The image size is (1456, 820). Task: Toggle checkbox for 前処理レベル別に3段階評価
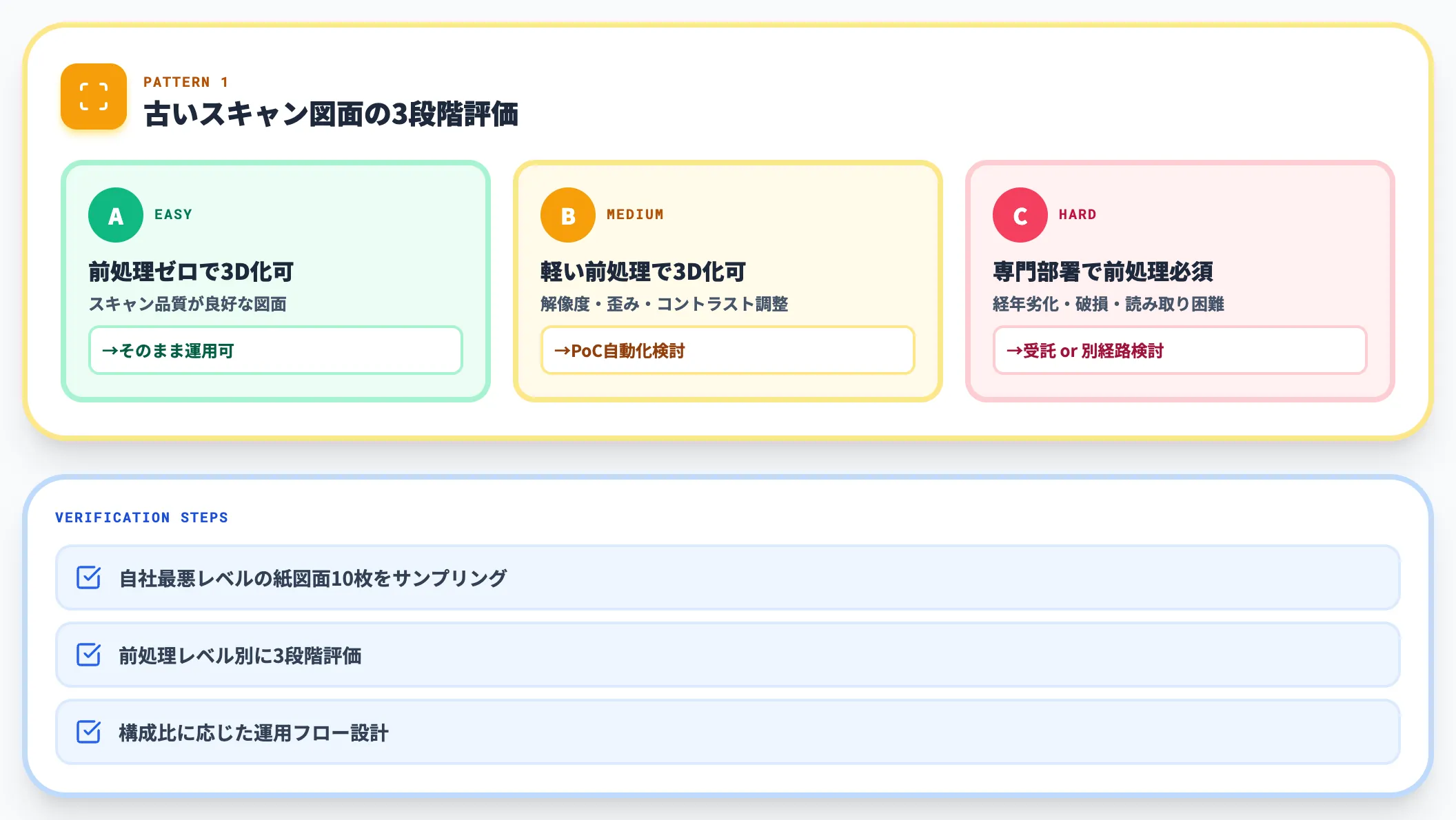pyautogui.click(x=88, y=655)
